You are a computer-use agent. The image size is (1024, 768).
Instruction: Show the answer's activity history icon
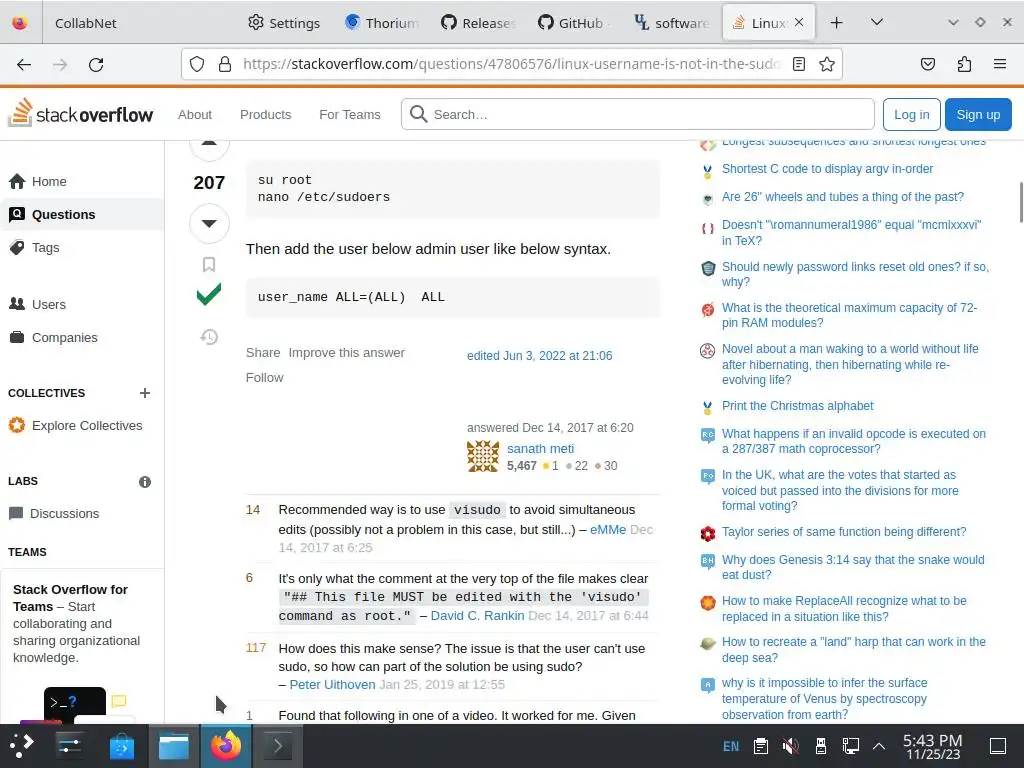click(x=209, y=337)
